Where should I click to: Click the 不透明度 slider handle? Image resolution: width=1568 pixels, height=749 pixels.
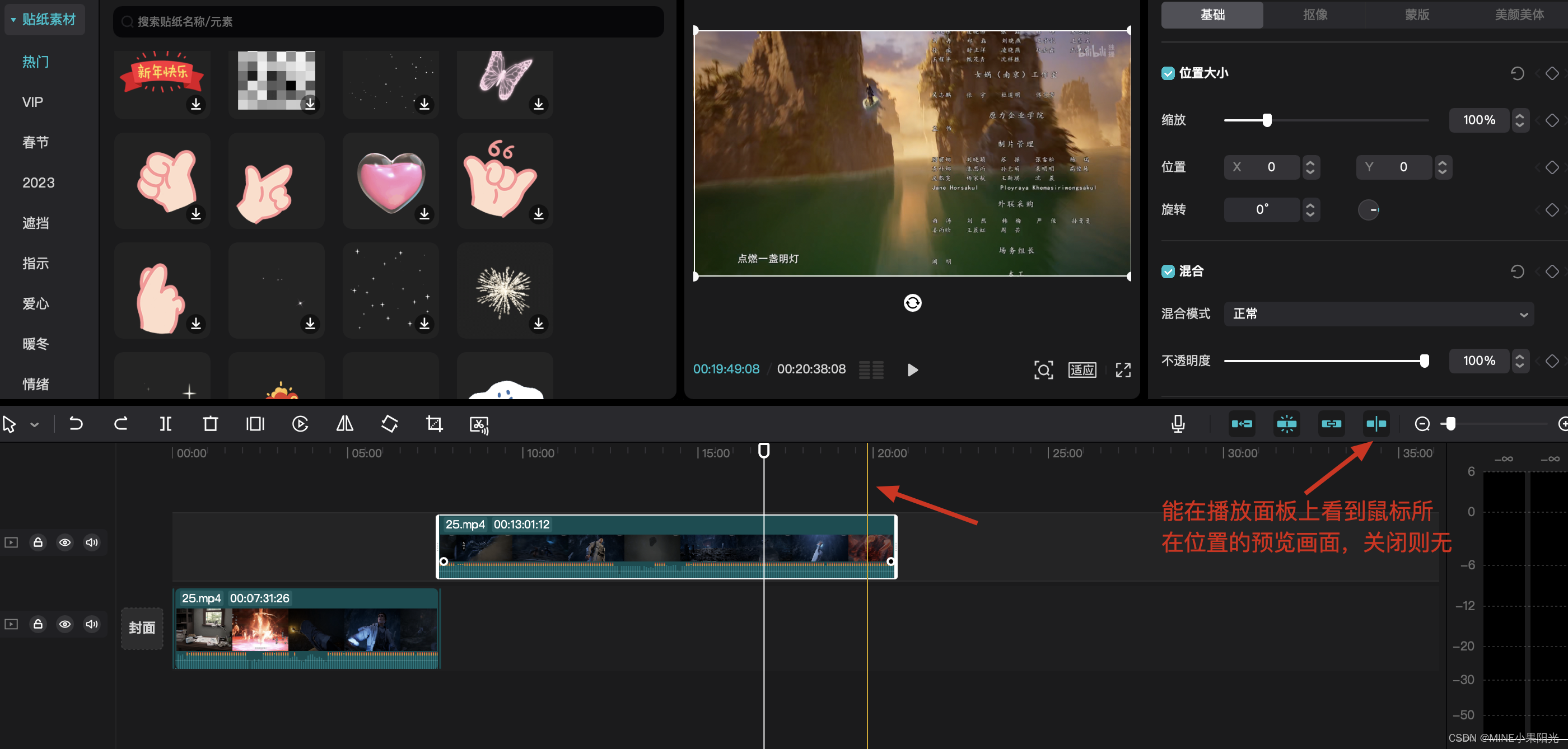pos(1424,361)
